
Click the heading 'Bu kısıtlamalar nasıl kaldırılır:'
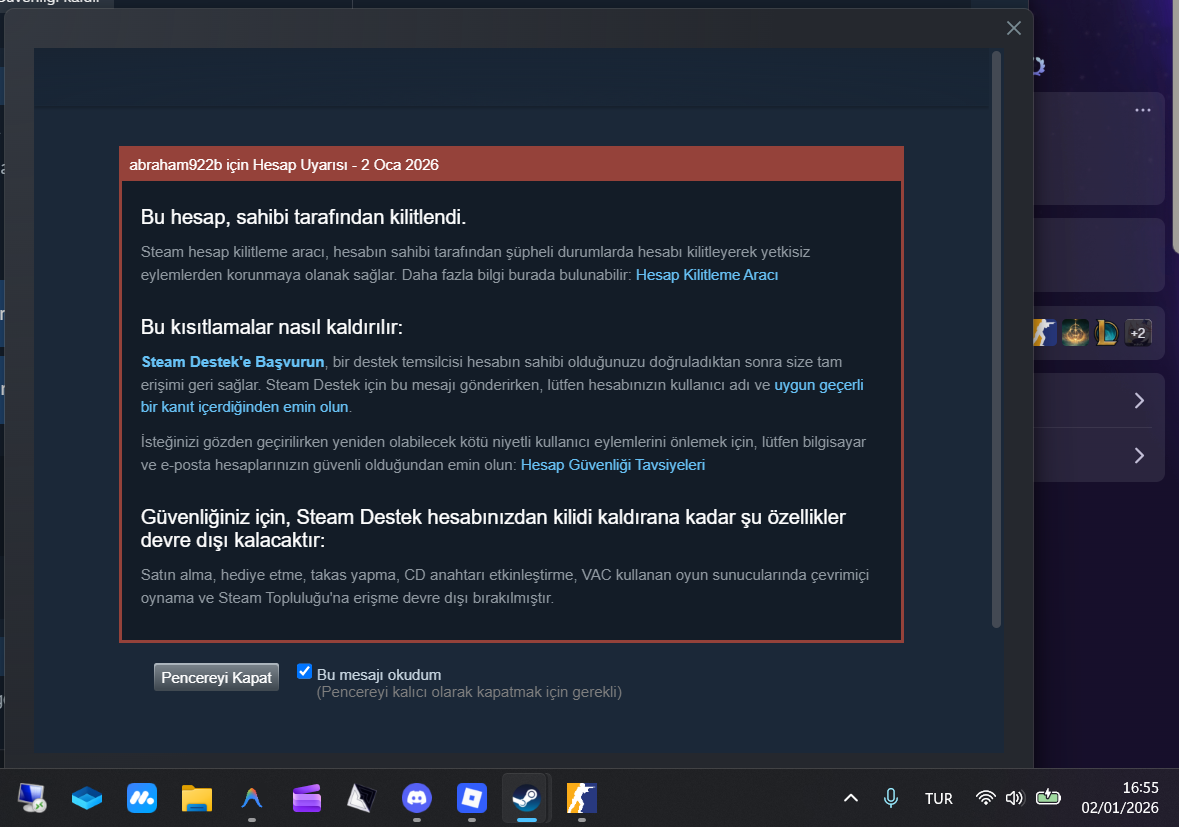coord(271,327)
